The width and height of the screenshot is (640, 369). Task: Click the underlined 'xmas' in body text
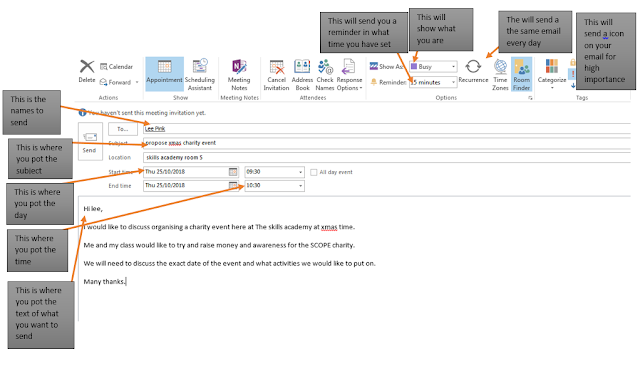tap(329, 227)
